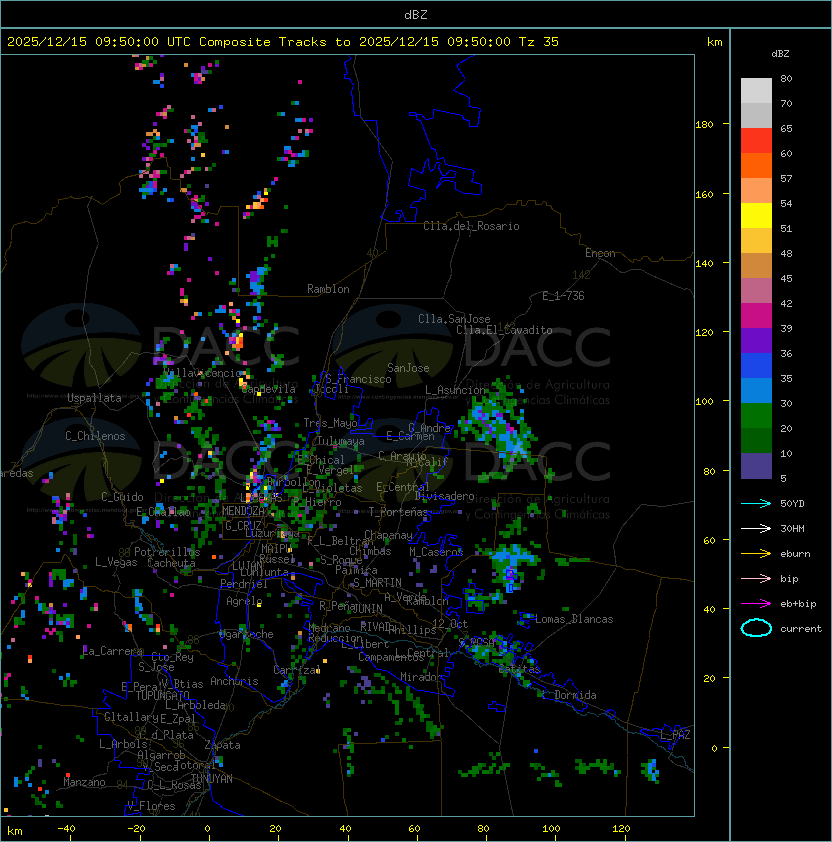This screenshot has height=842, width=832.
Task: Click the L_Asuncion map label
Action: tap(454, 390)
